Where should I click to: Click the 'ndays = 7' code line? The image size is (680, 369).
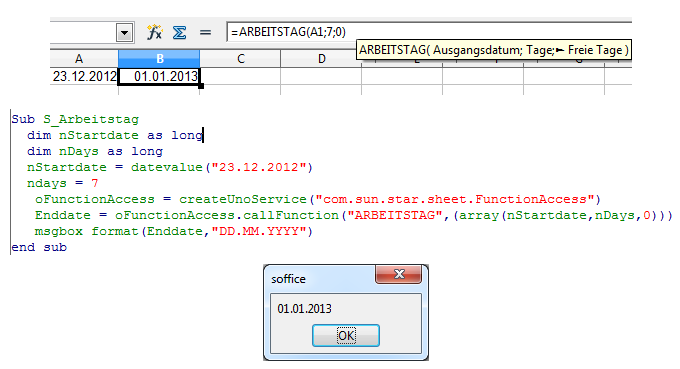(62, 183)
